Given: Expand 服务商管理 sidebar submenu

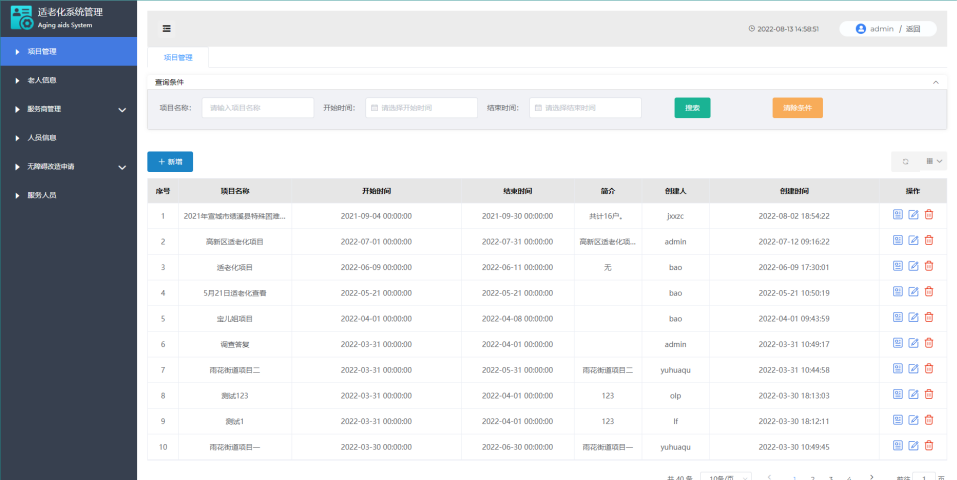Looking at the screenshot, I should (x=122, y=109).
